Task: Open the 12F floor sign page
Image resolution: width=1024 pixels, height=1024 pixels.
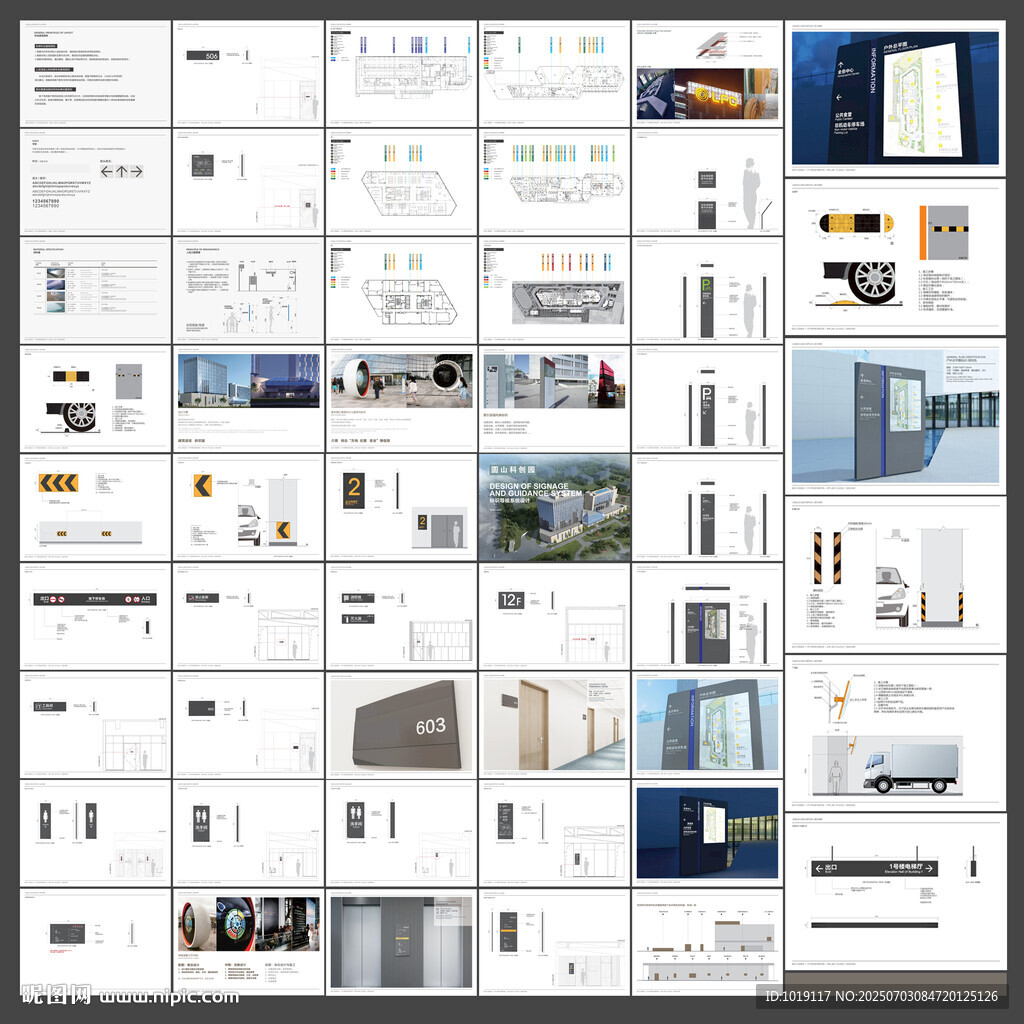Action: click(554, 616)
